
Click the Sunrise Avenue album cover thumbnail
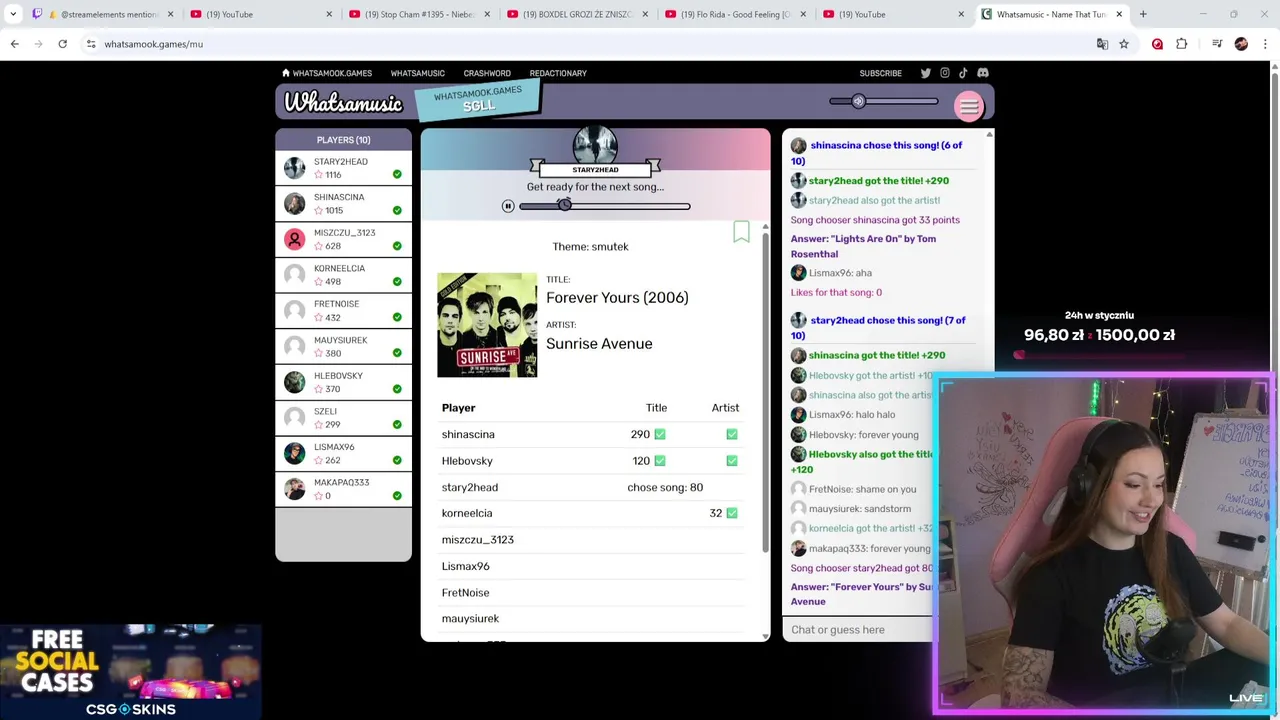click(487, 325)
